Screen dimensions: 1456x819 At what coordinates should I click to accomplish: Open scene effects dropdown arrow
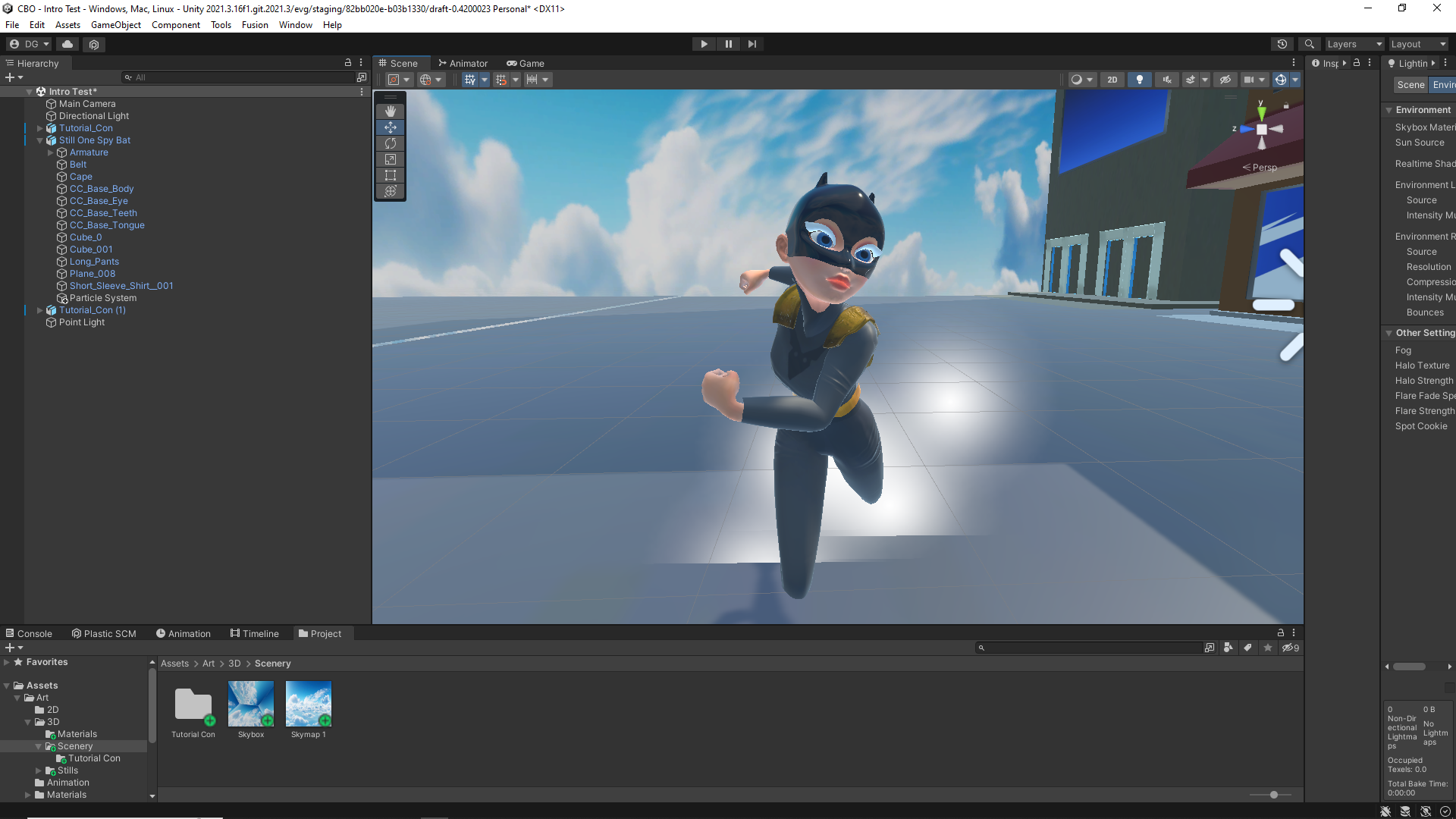click(1205, 80)
